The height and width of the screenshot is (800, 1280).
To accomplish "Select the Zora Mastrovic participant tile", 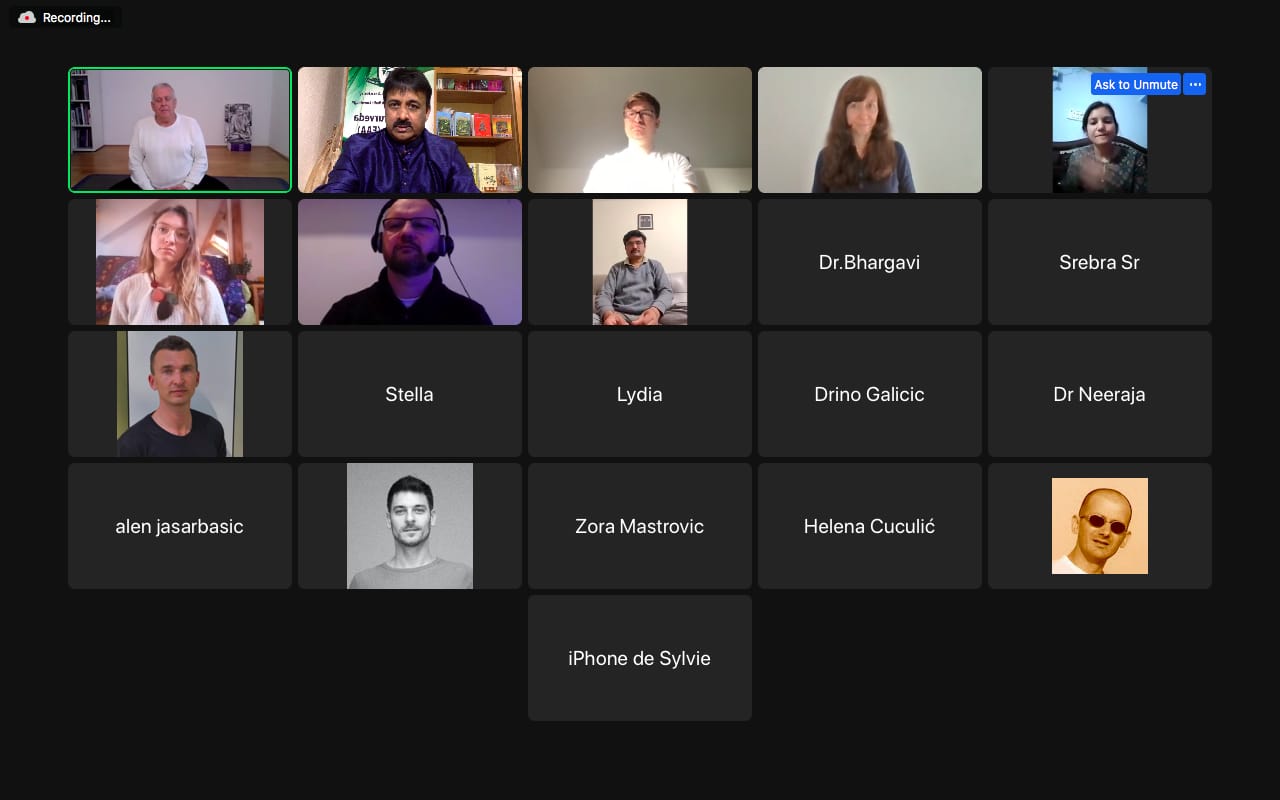I will tap(640, 526).
